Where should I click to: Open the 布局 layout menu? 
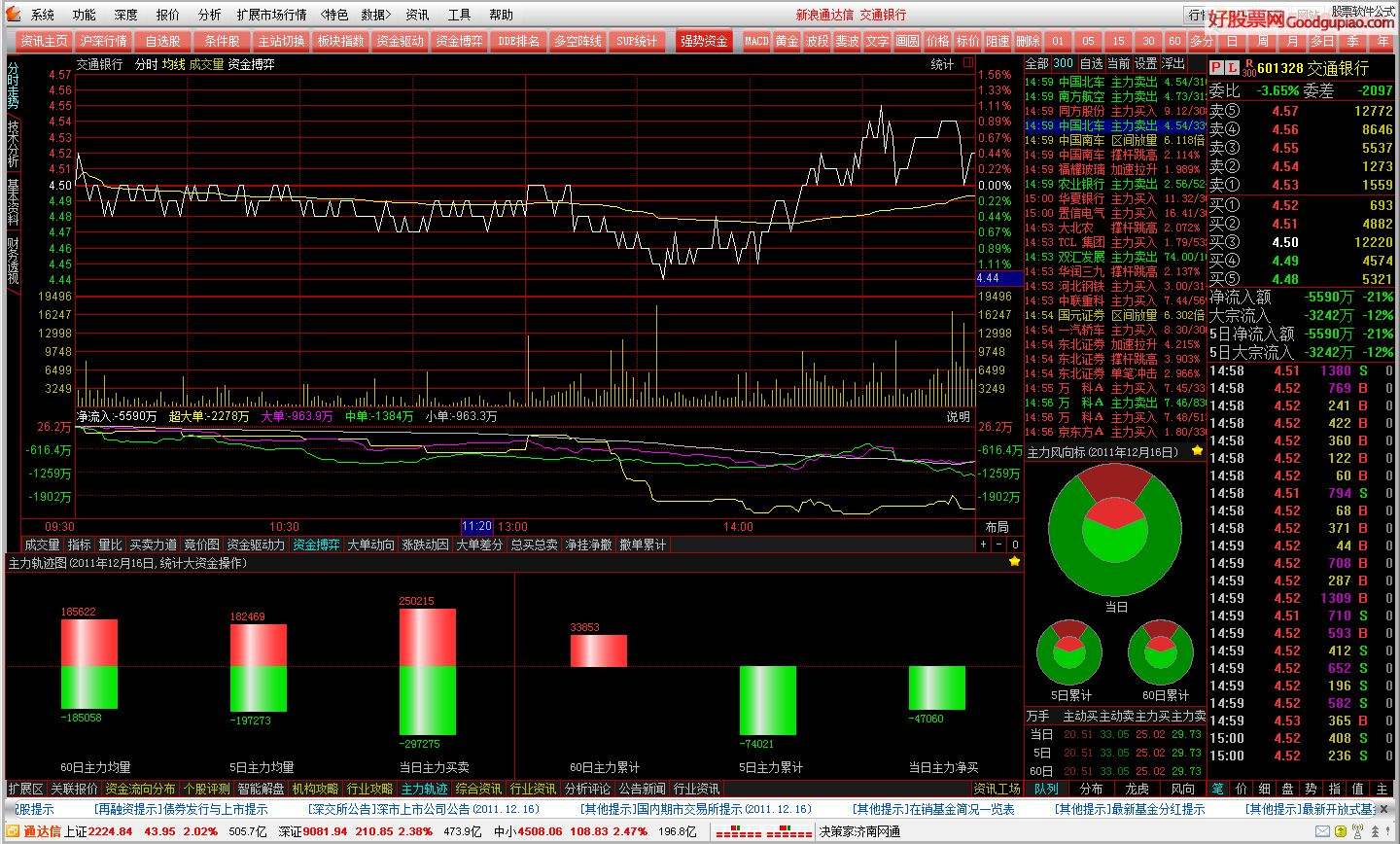coord(997,527)
